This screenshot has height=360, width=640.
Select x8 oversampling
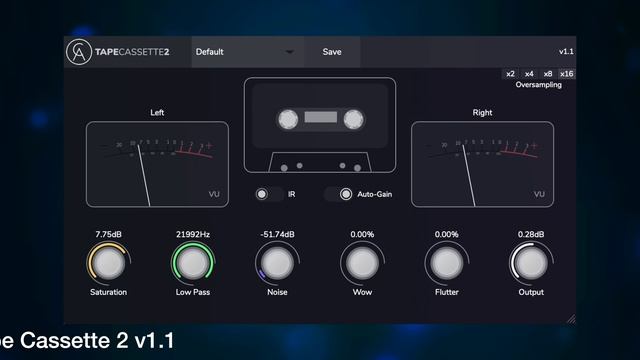click(x=548, y=74)
